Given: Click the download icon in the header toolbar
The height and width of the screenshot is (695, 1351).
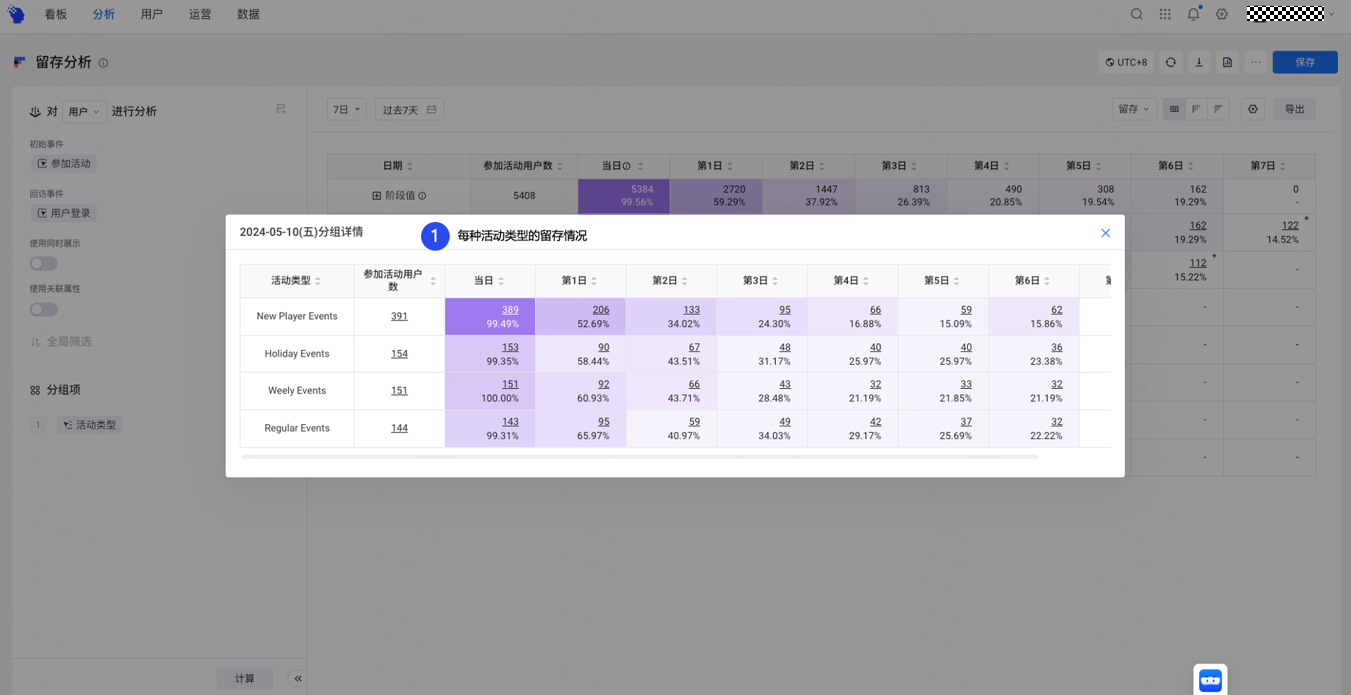Looking at the screenshot, I should tap(1199, 62).
